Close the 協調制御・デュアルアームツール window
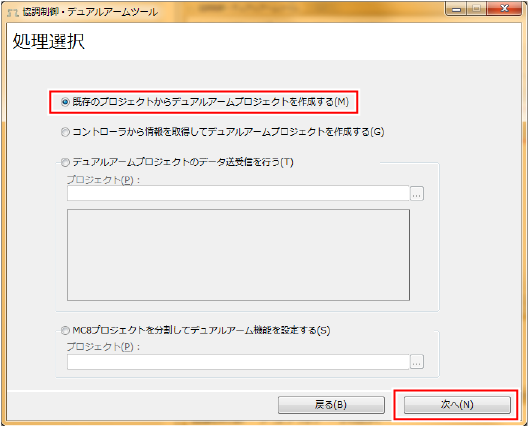This screenshot has height=426, width=528. [x=504, y=9]
